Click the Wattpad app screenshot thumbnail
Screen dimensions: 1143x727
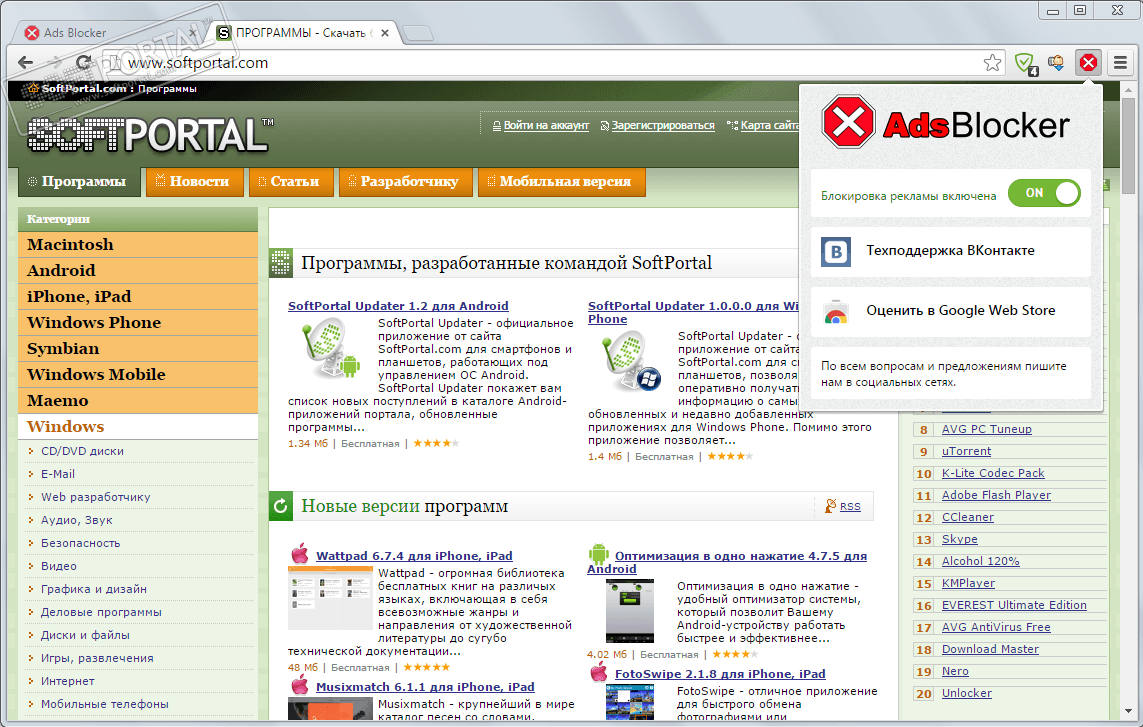tap(330, 599)
